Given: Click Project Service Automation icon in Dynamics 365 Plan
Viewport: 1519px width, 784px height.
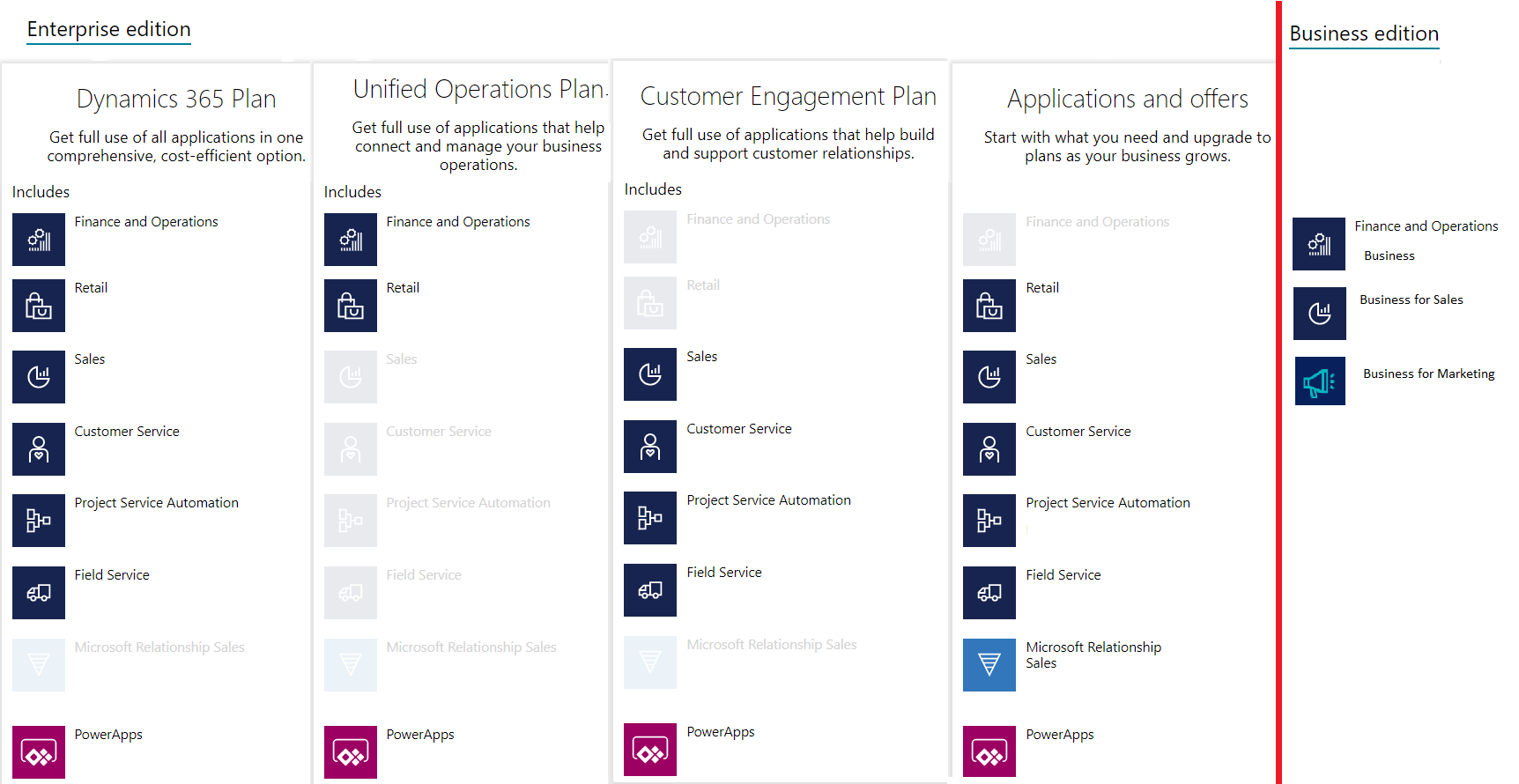Looking at the screenshot, I should point(39,521).
